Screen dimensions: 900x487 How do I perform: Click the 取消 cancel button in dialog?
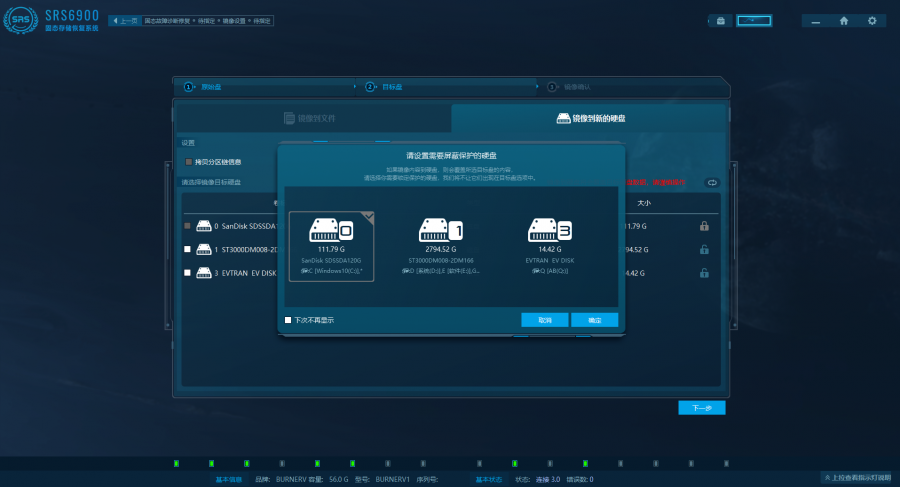point(545,320)
